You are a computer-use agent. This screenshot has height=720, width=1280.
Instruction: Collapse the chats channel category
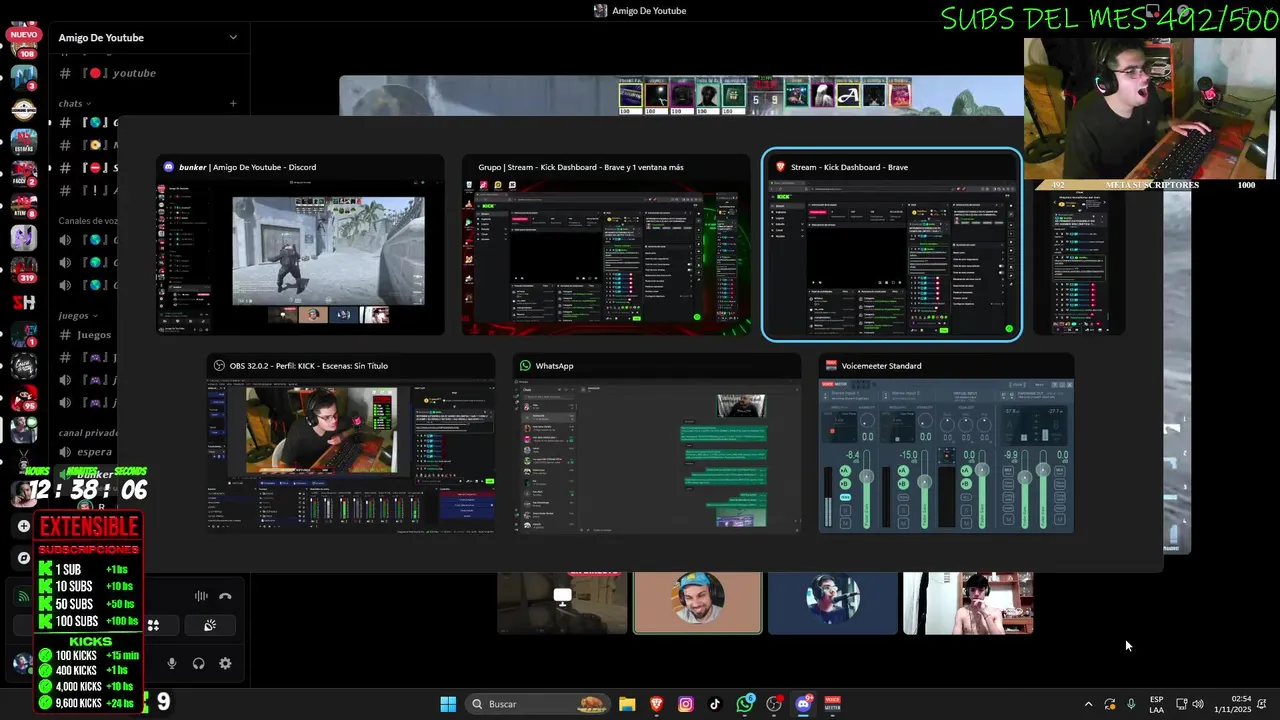pyautogui.click(x=75, y=103)
